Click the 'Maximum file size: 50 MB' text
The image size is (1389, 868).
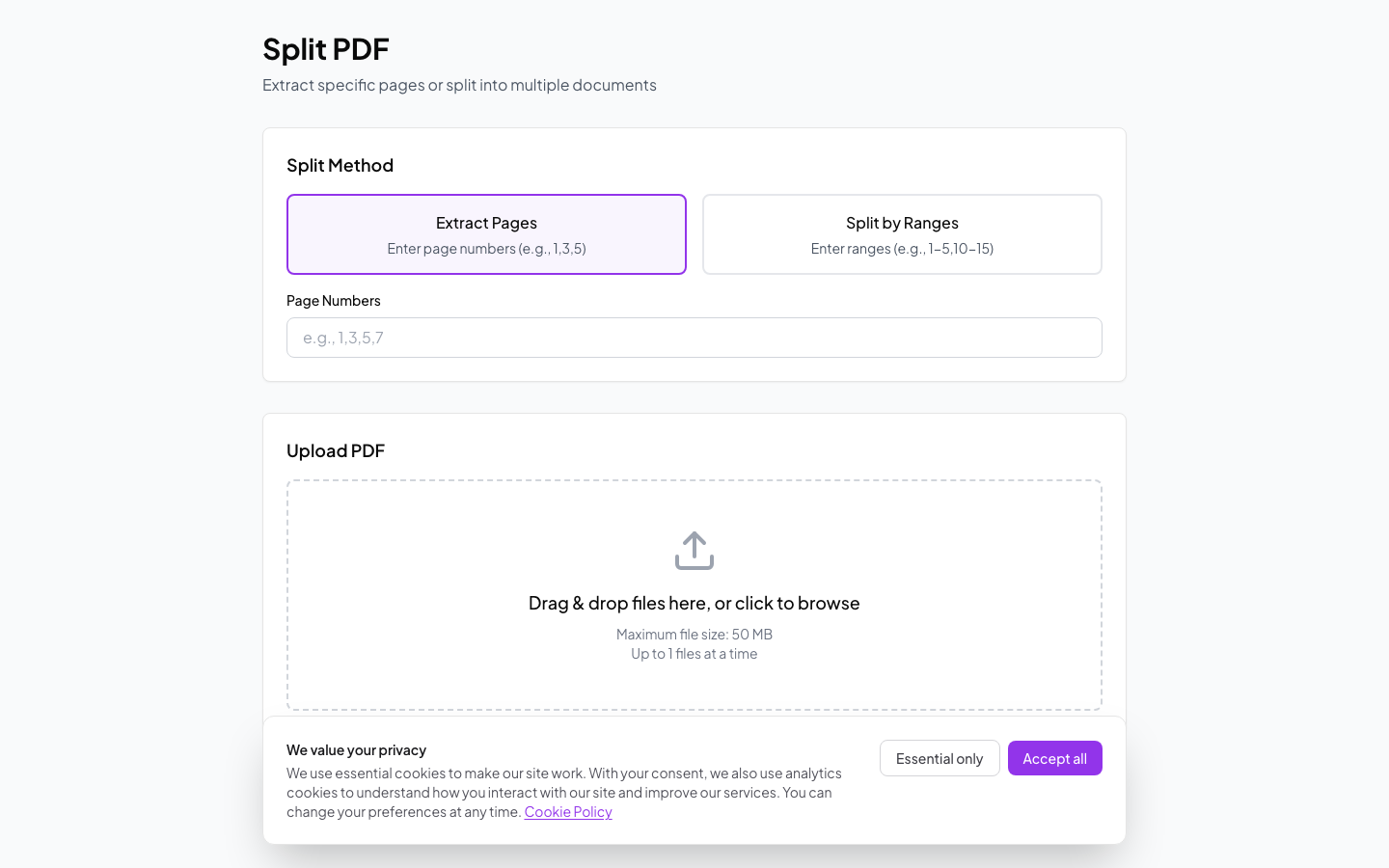coord(694,634)
